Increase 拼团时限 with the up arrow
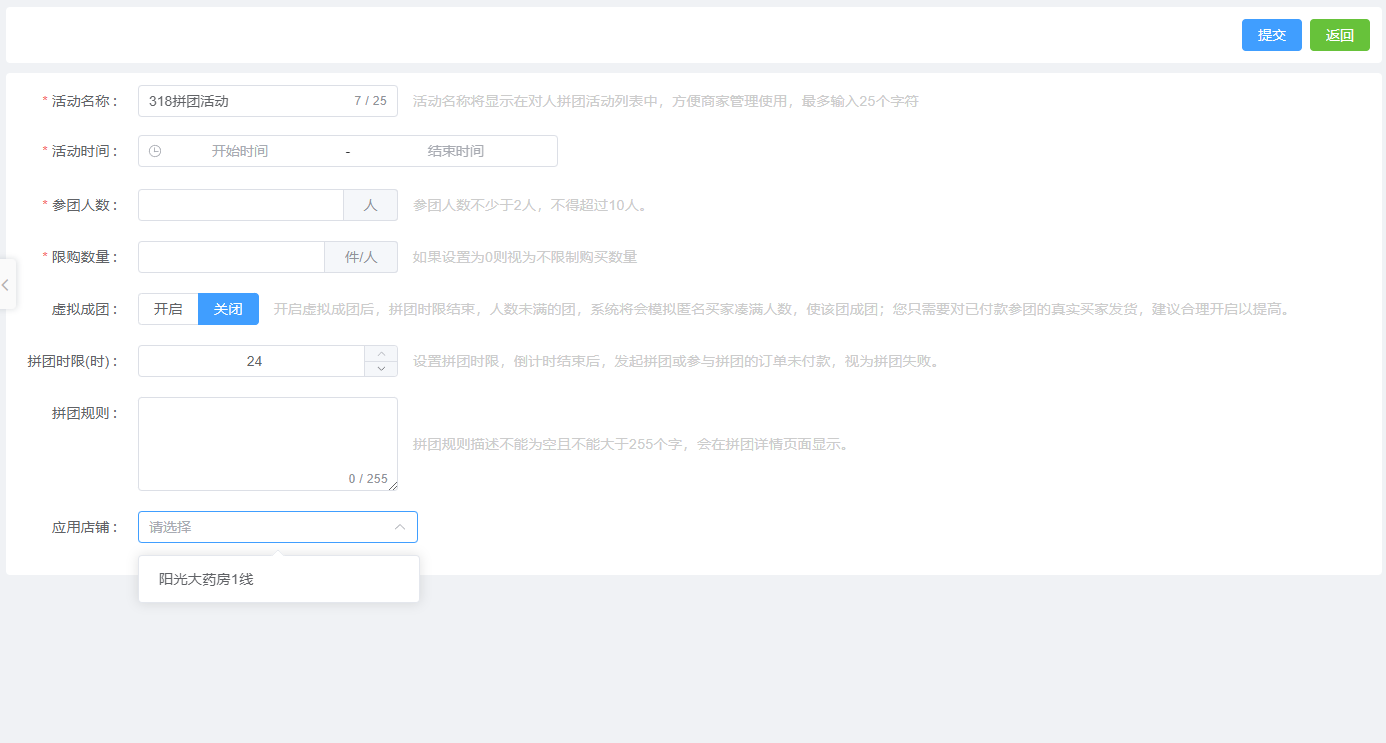The width and height of the screenshot is (1386, 743). coord(381,353)
